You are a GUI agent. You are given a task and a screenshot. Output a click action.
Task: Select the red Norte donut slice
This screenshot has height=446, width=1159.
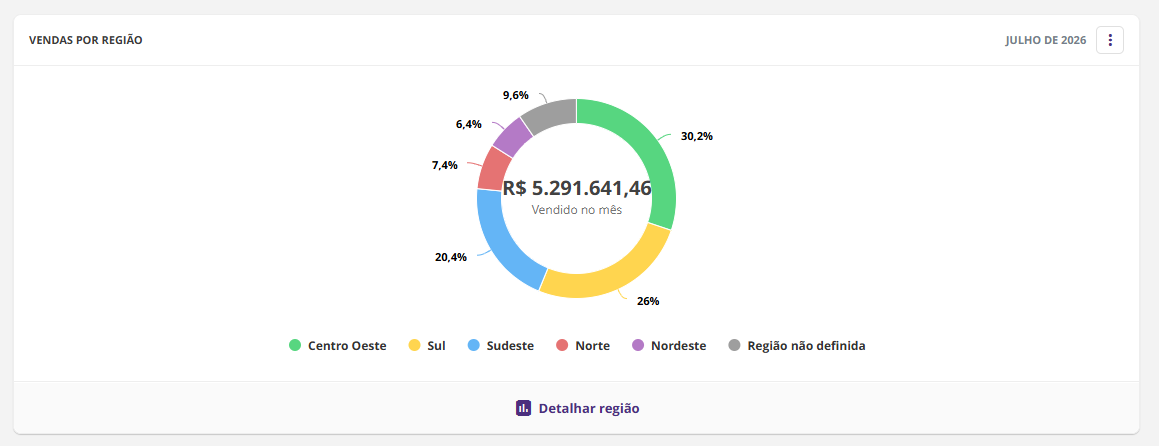(491, 168)
